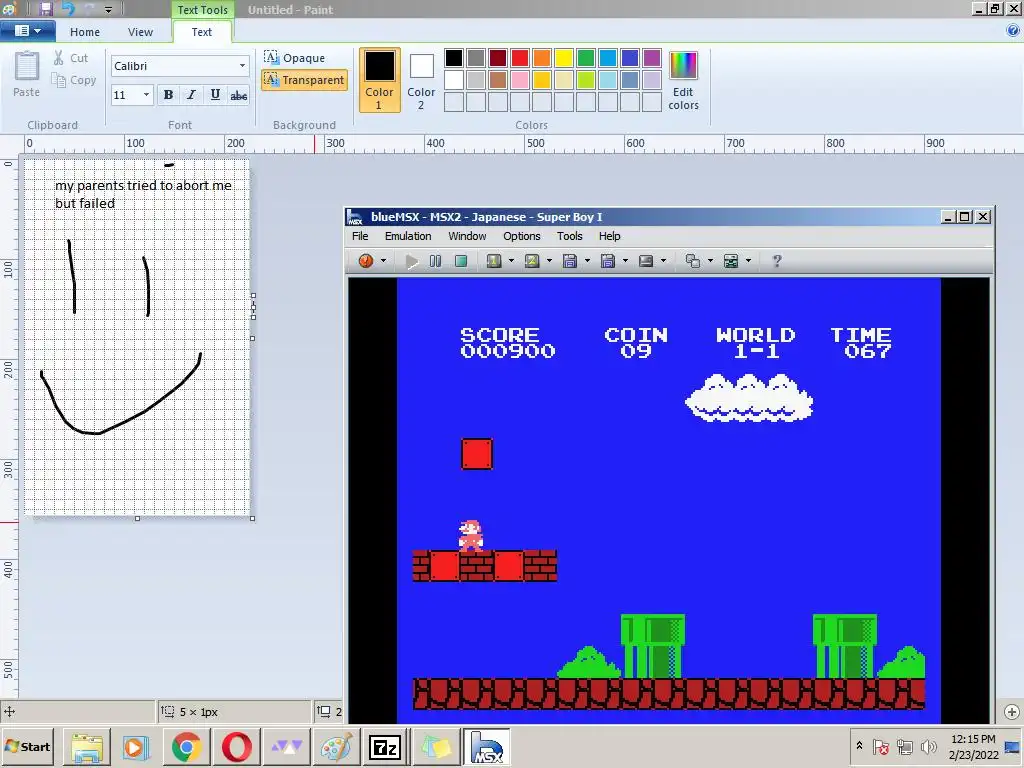Click the first floppy disk drive icon in blueMSX
Viewport: 1024px width, 768px height.
click(x=570, y=261)
